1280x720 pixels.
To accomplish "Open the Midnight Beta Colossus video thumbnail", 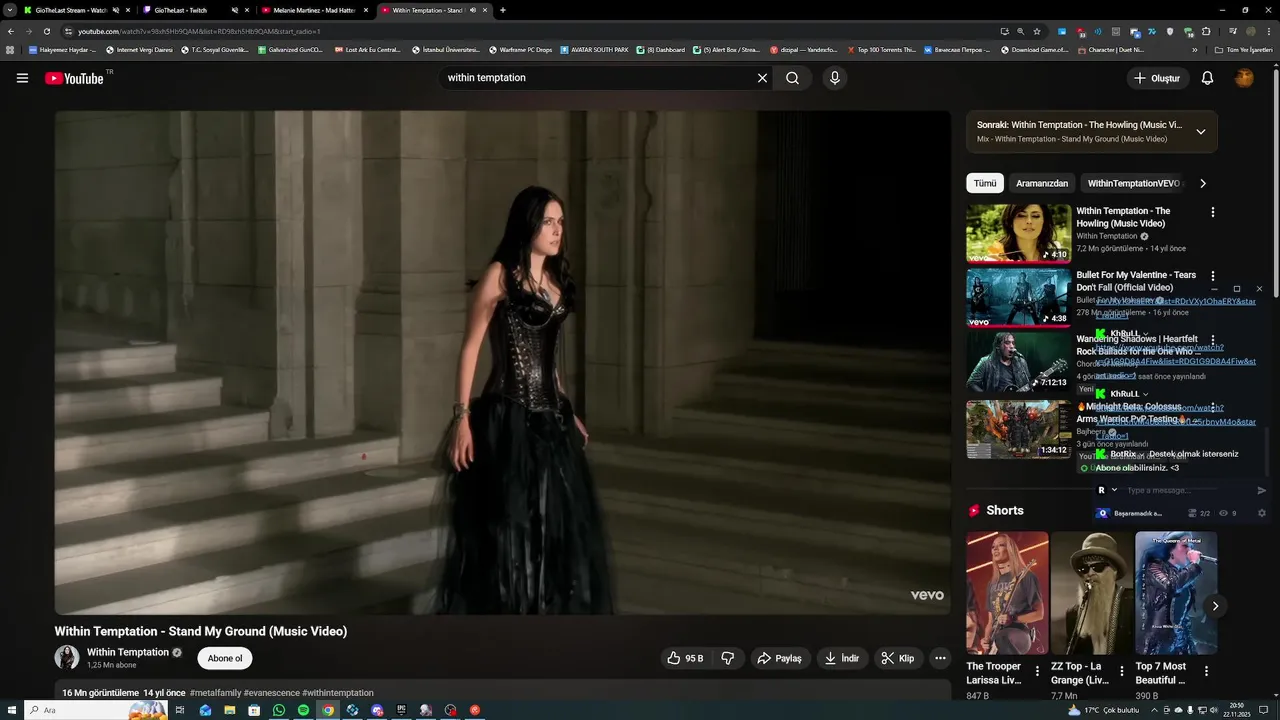I will point(1018,429).
